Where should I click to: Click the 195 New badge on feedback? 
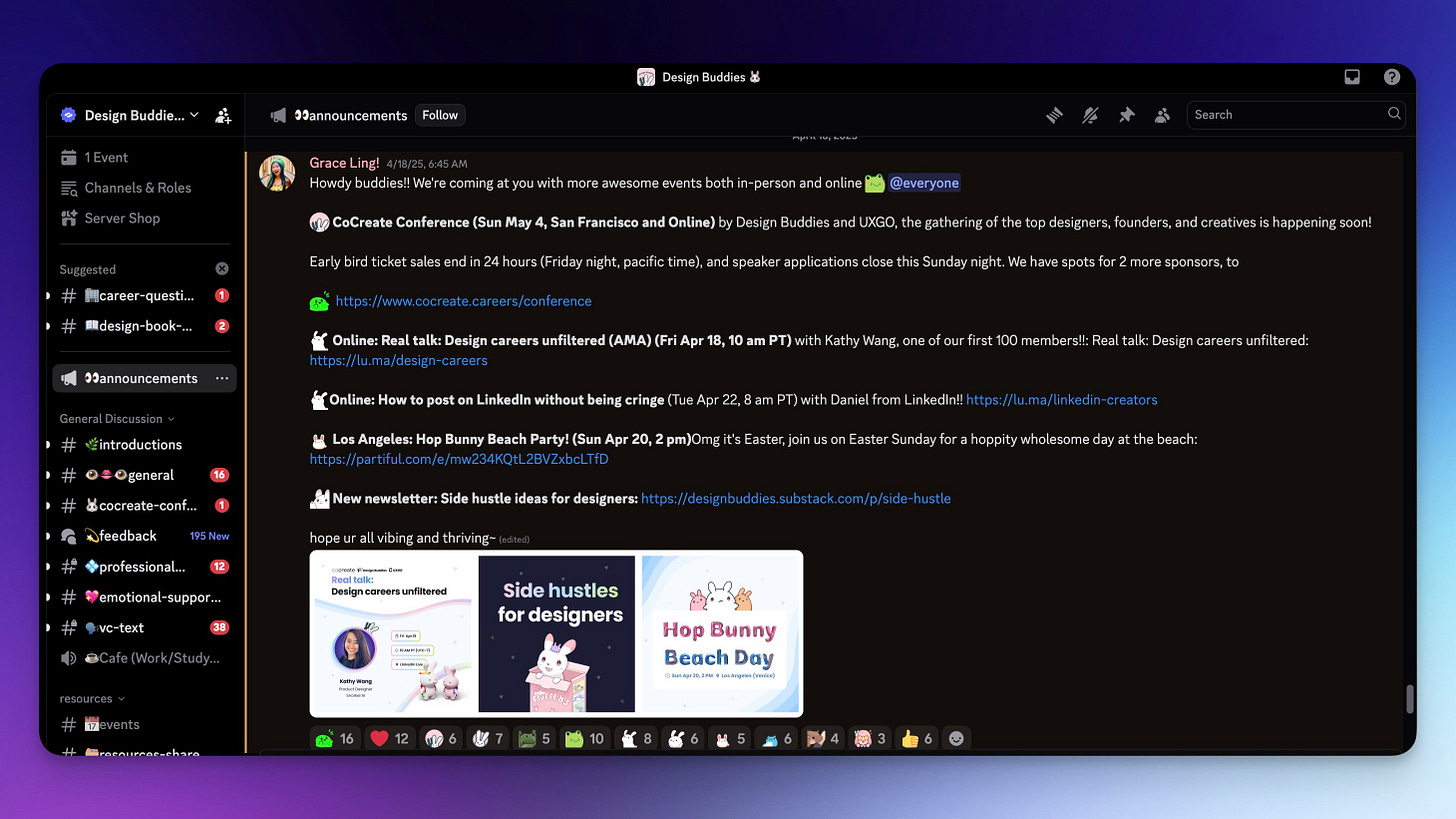pos(210,536)
